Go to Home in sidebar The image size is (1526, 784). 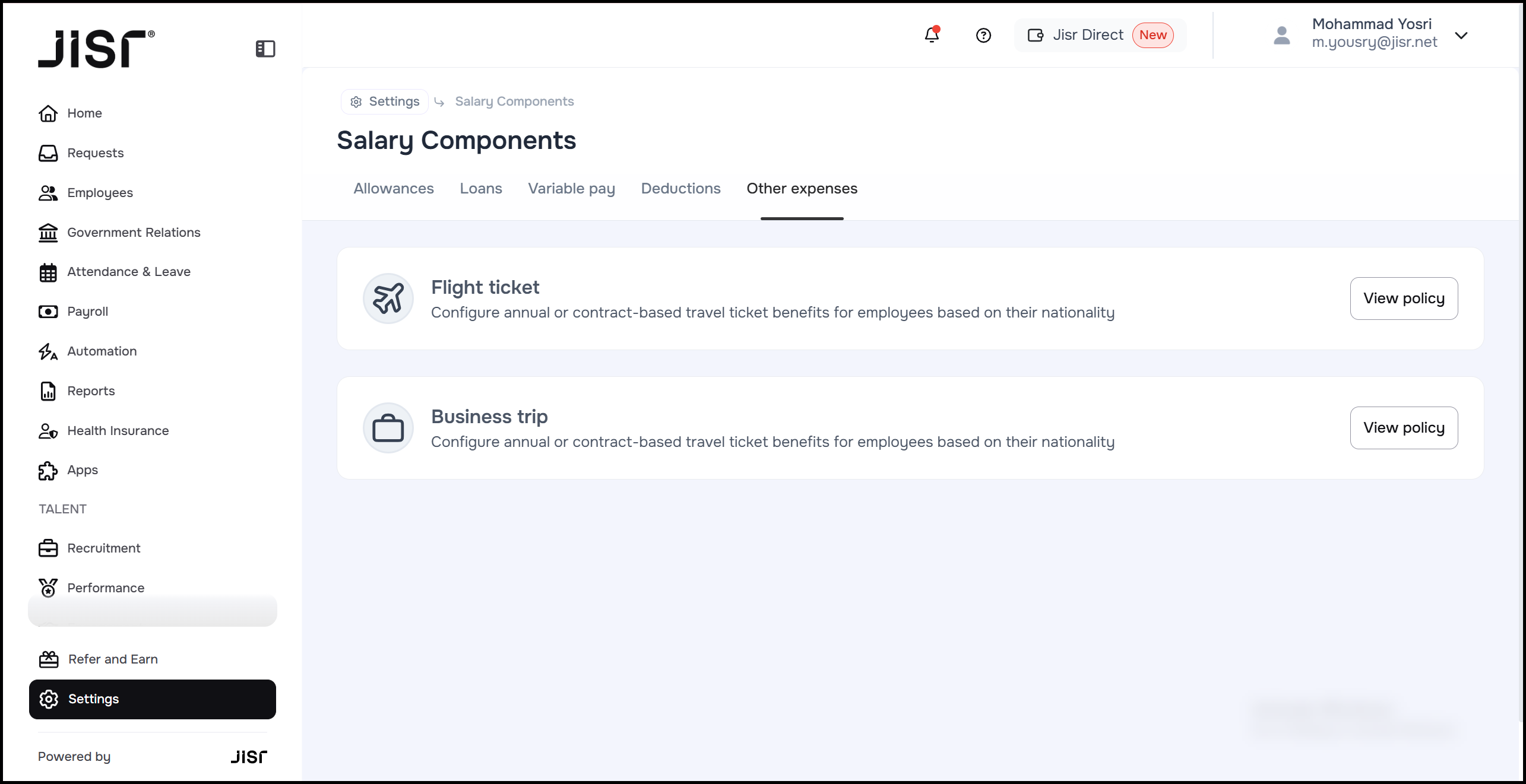[84, 113]
